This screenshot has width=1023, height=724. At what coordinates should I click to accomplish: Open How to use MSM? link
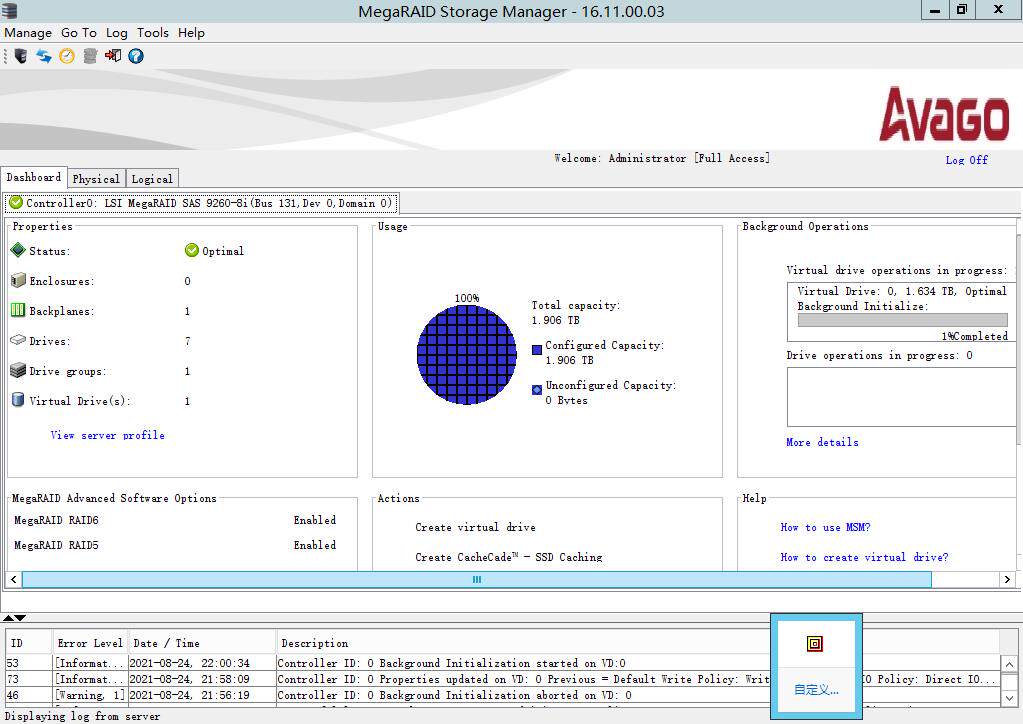(825, 527)
